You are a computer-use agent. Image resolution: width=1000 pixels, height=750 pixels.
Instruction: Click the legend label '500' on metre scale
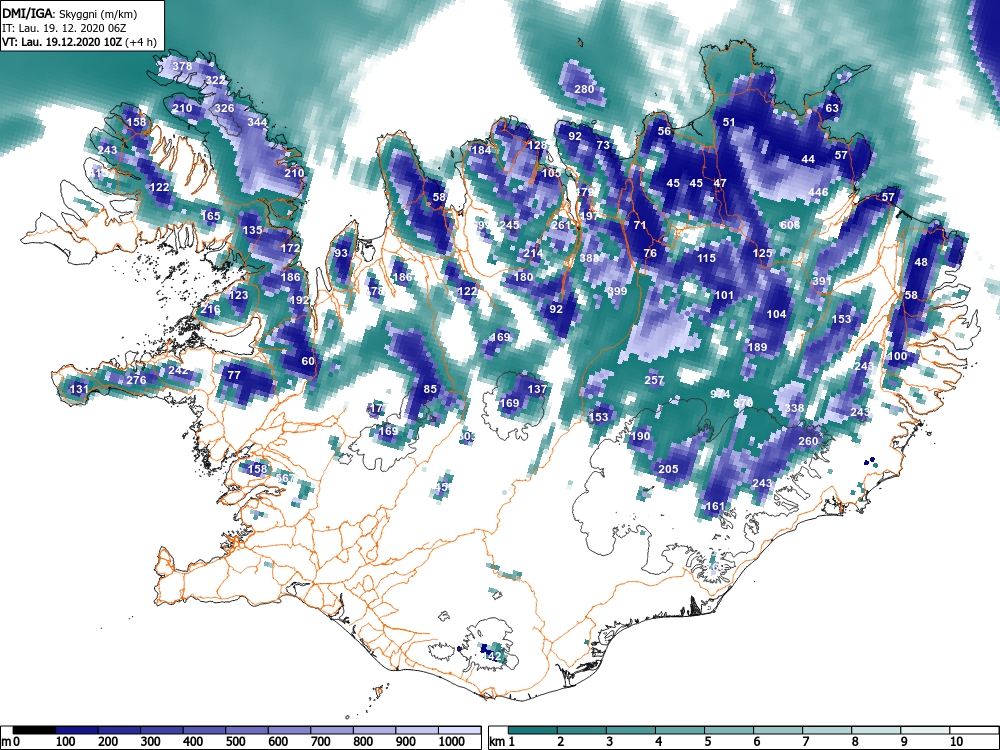click(x=235, y=741)
